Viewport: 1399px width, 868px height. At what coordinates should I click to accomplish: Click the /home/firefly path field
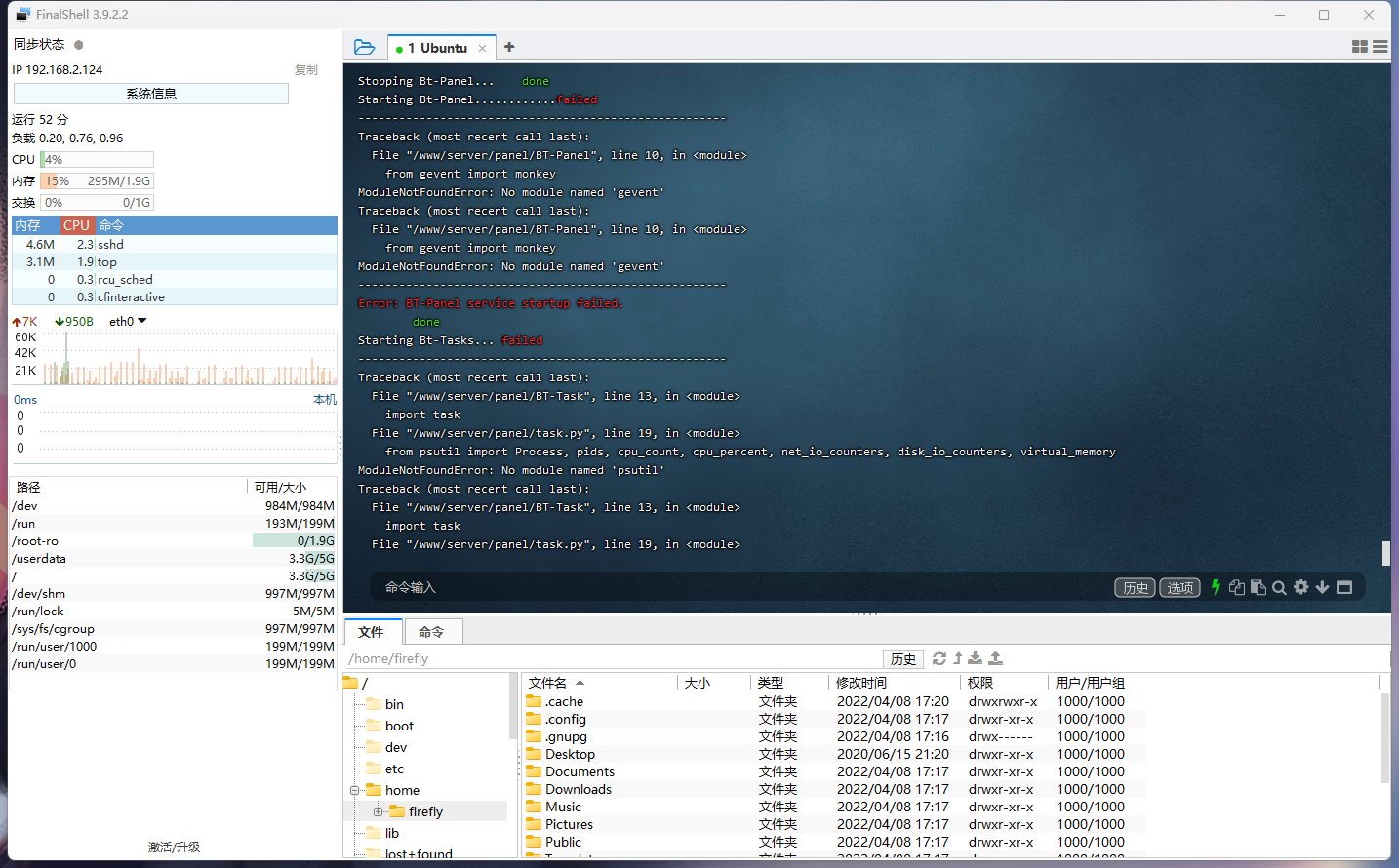point(613,658)
